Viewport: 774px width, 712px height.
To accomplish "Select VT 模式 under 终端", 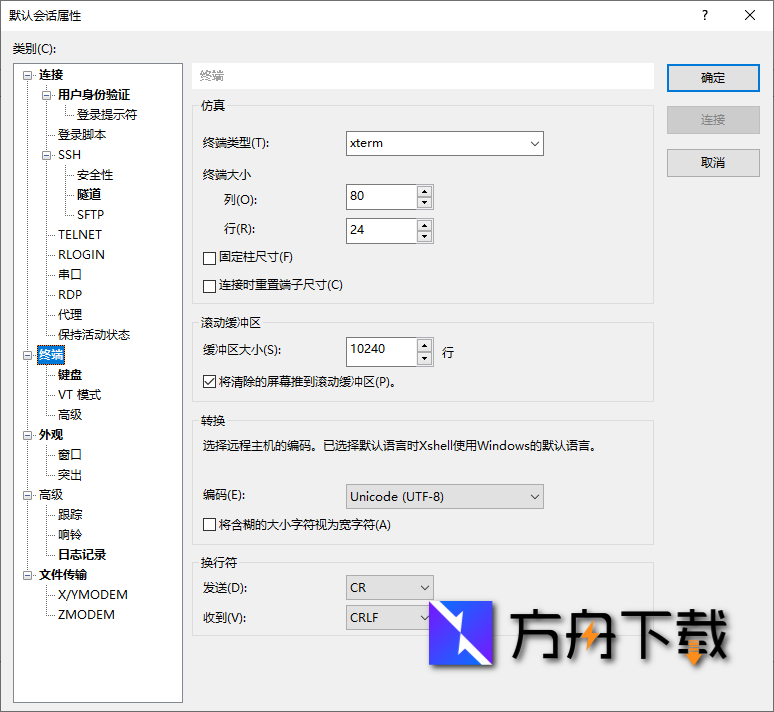I will (79, 395).
